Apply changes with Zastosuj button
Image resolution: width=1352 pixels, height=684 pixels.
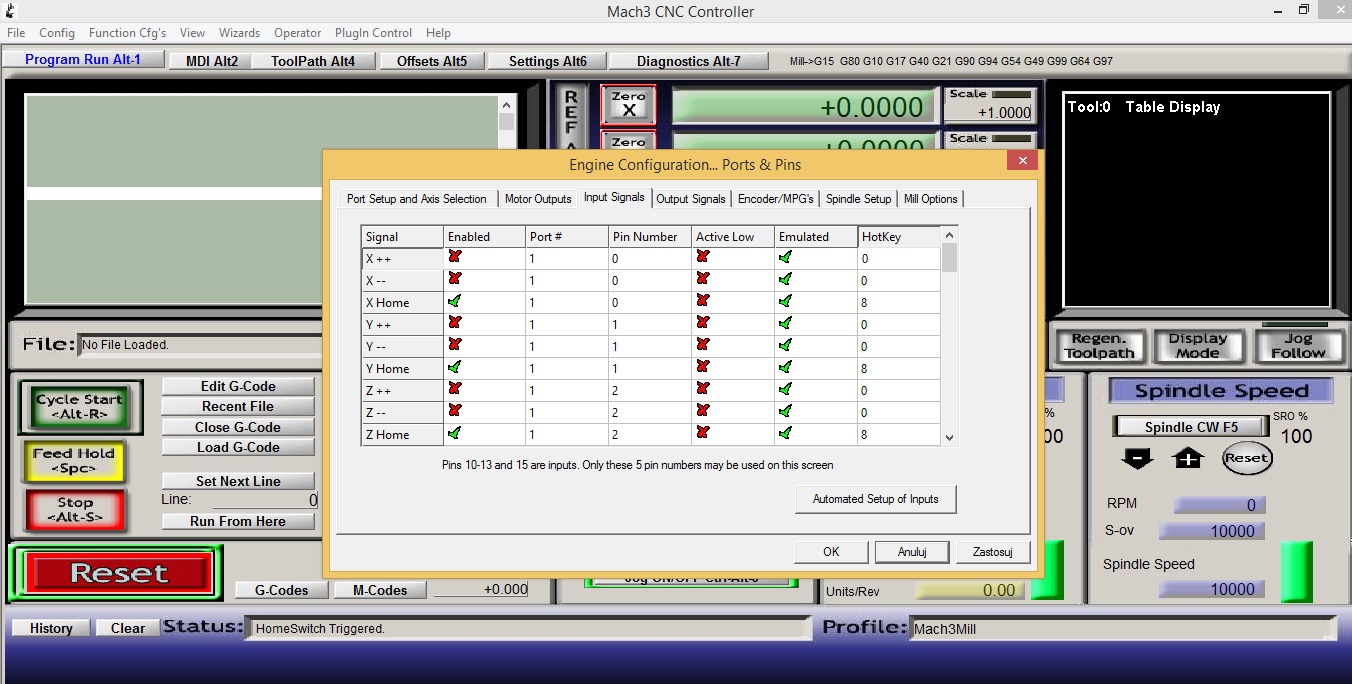993,552
